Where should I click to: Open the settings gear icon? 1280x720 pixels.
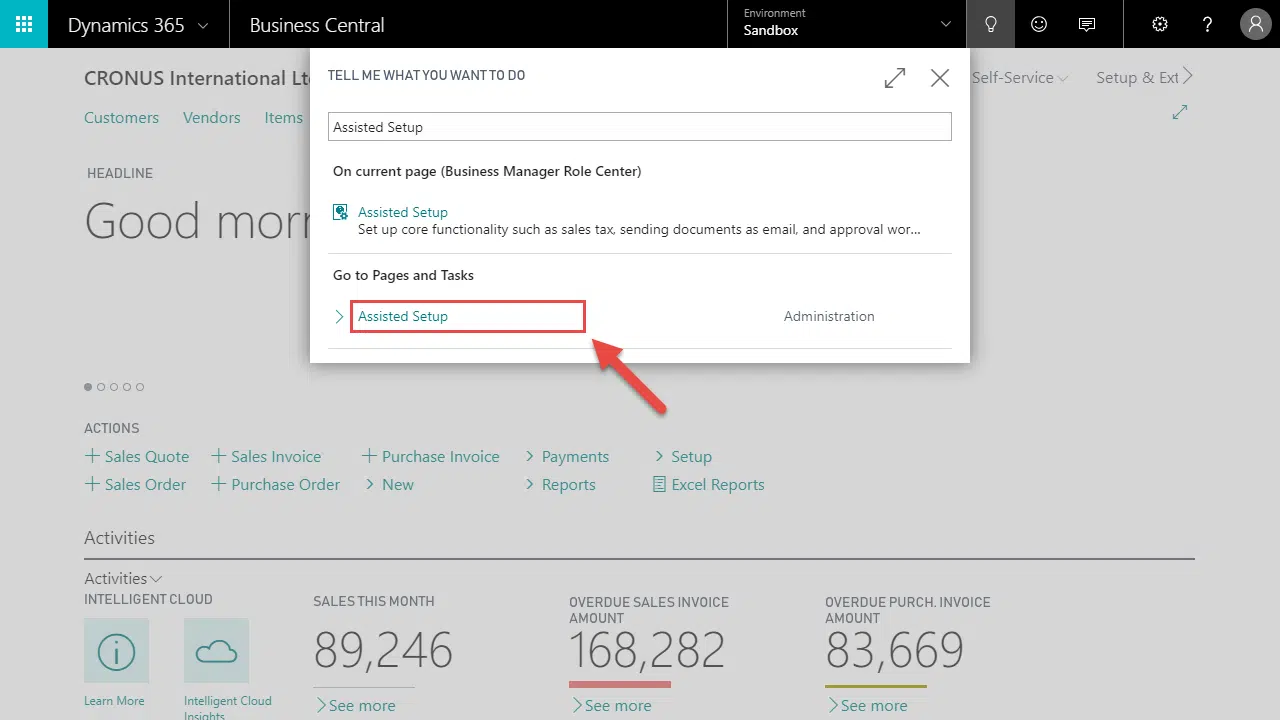[1160, 24]
